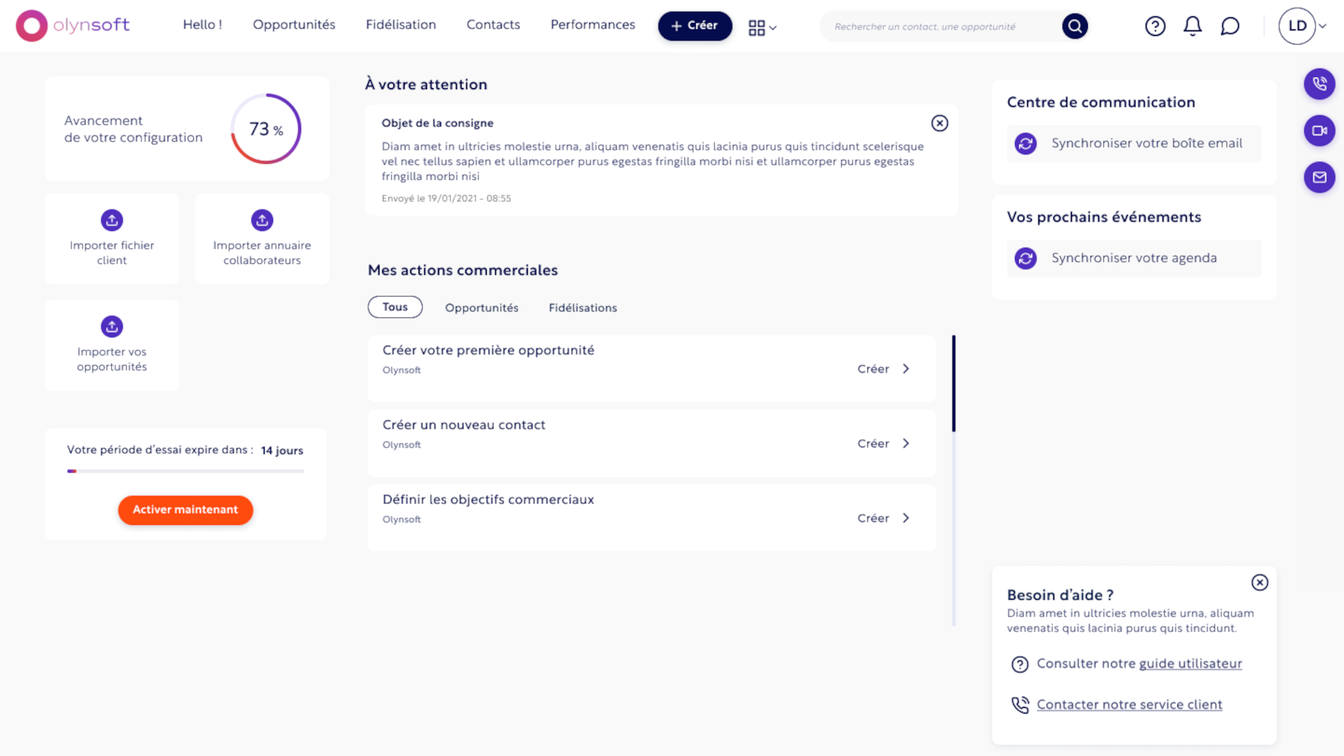Open the guide utilisateur link
Viewport: 1344px width, 756px height.
[x=1190, y=664]
